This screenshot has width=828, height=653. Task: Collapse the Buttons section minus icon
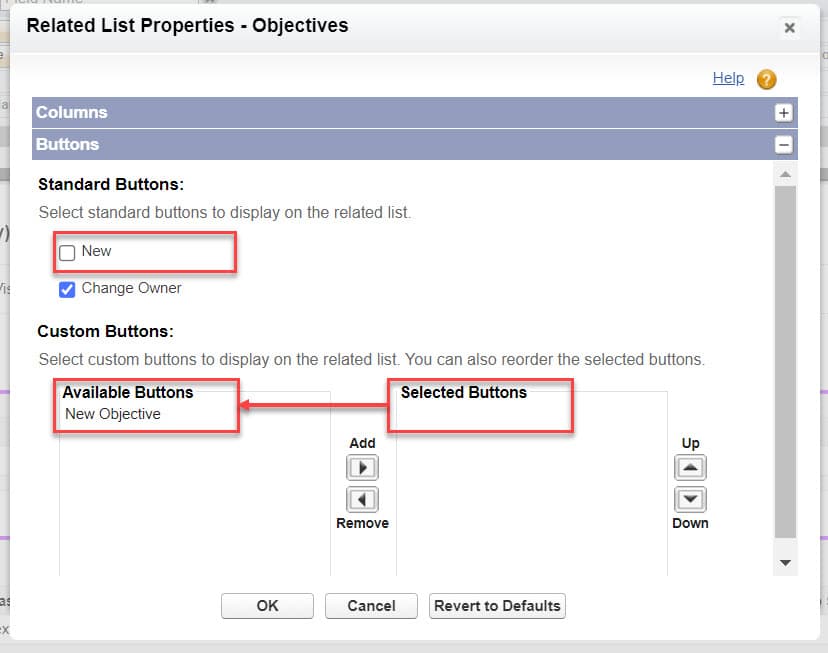[x=785, y=145]
